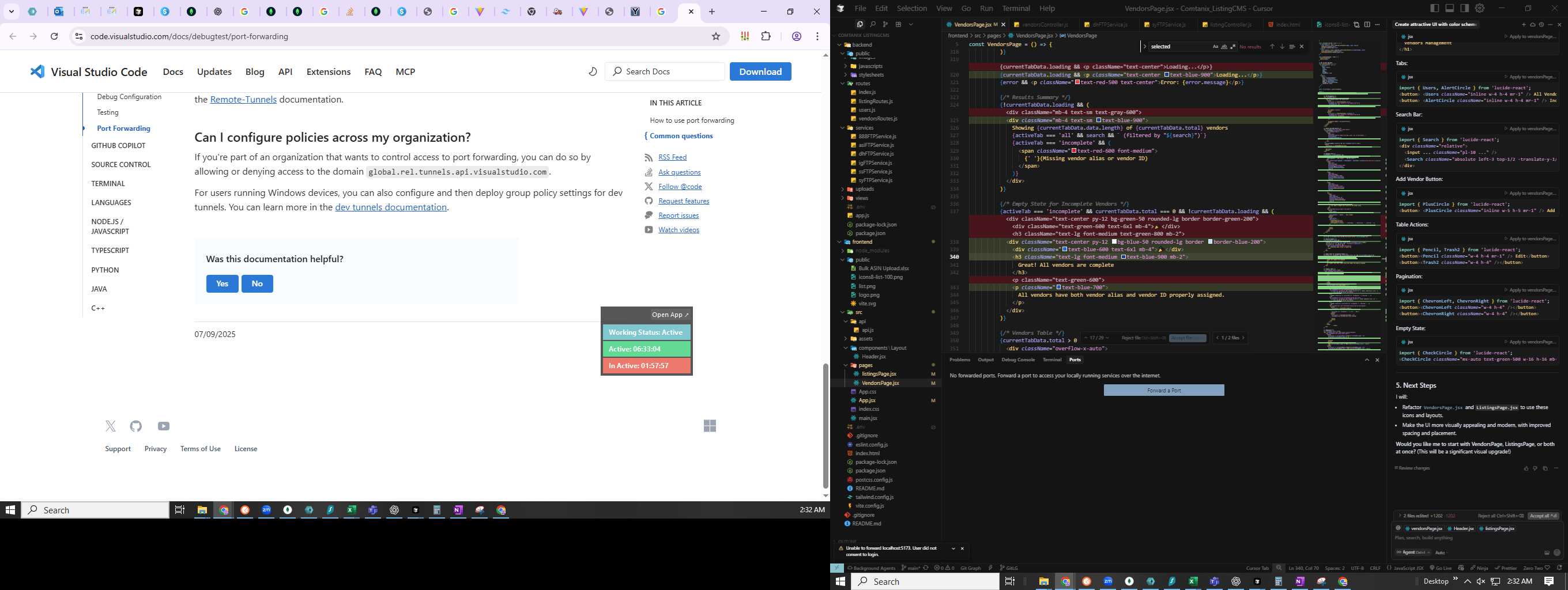The width and height of the screenshot is (1568, 590).
Task: Open Explorer view in Cursor activity bar
Action: 860,24
